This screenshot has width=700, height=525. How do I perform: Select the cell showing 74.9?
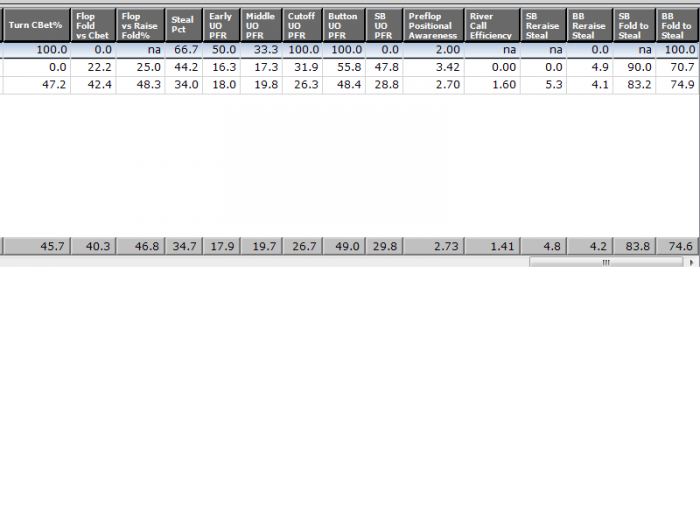(678, 85)
